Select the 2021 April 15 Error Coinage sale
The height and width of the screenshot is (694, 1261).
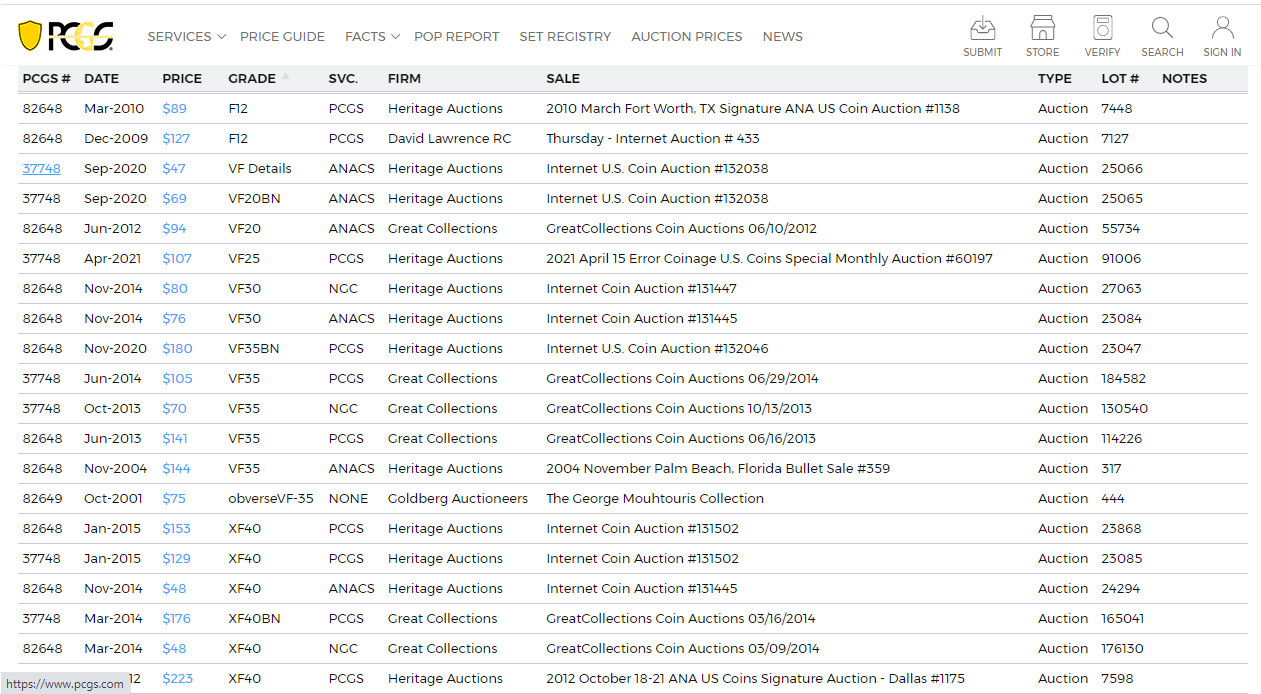click(769, 258)
